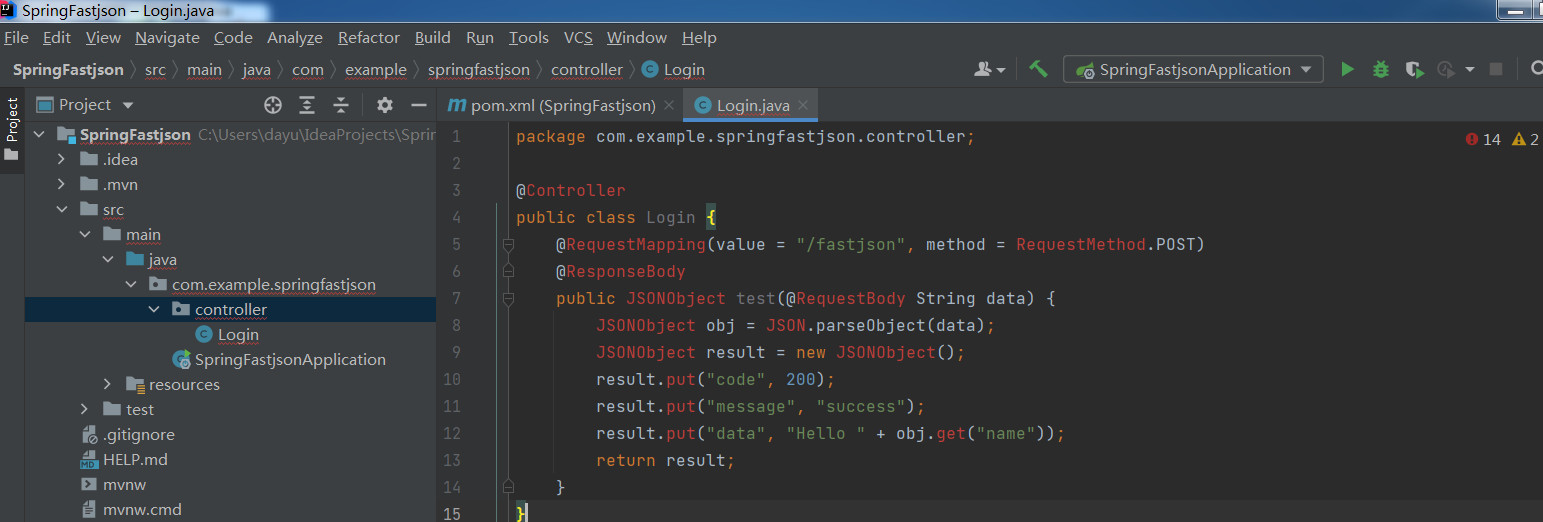Click the example breadcrumb in navigation bar

pos(376,70)
